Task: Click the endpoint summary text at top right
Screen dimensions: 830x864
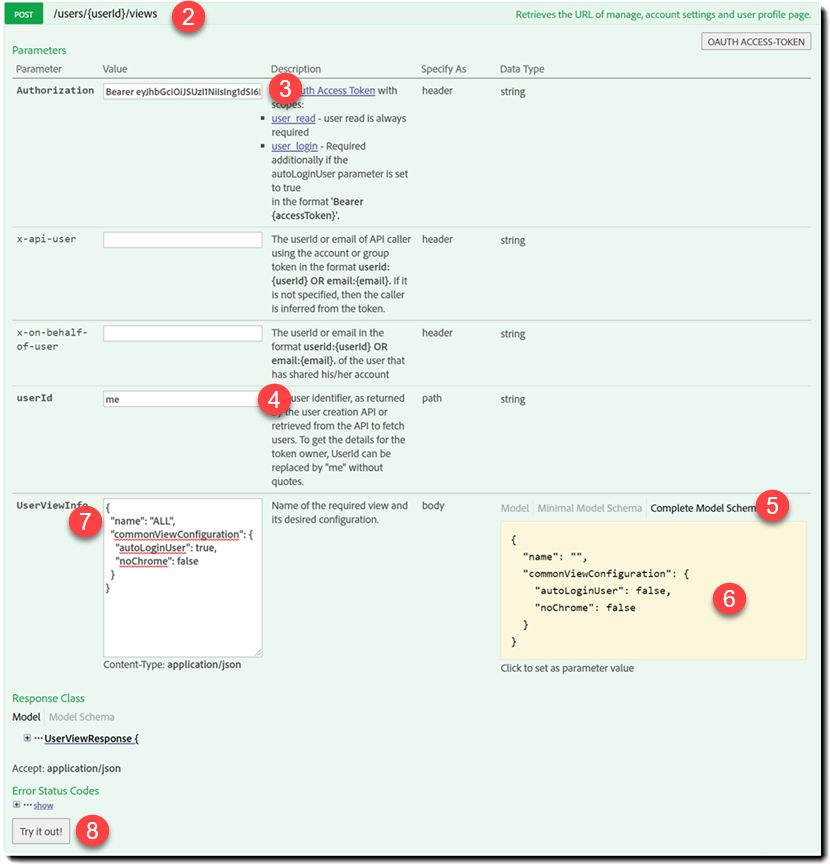Action: click(x=663, y=15)
